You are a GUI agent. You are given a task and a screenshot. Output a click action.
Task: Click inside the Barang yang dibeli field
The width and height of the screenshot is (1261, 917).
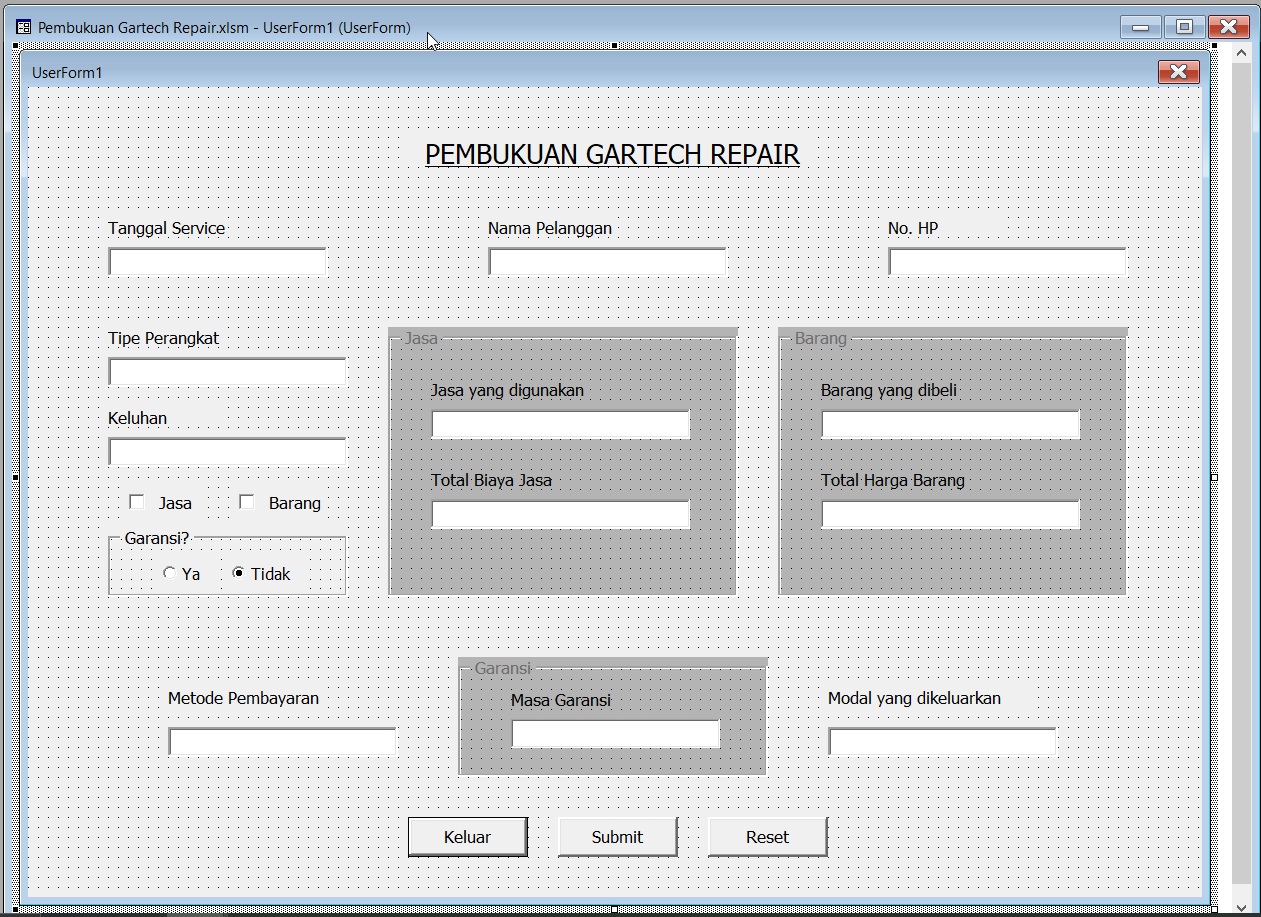click(949, 424)
